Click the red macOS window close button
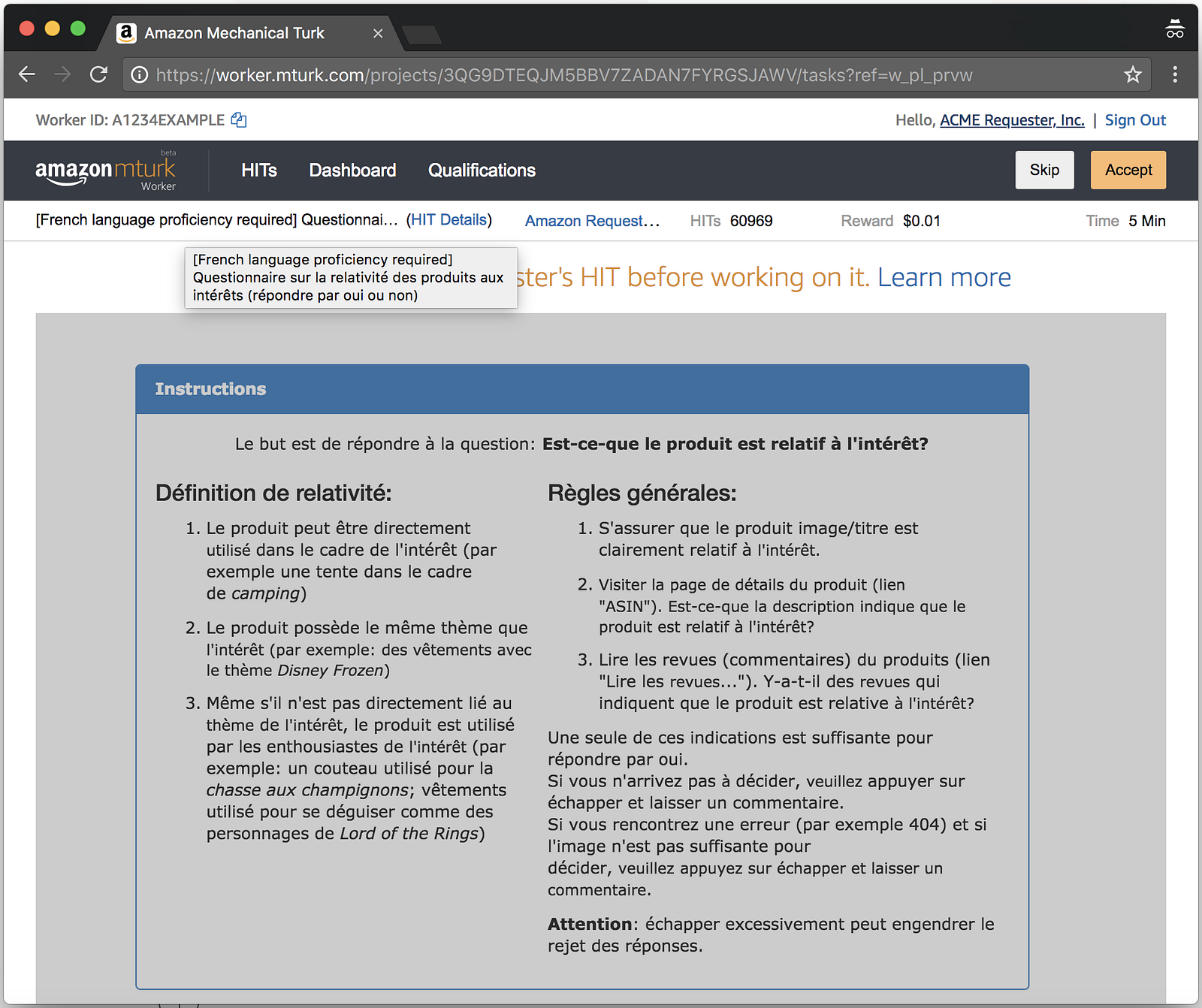The image size is (1202, 1008). [x=27, y=29]
